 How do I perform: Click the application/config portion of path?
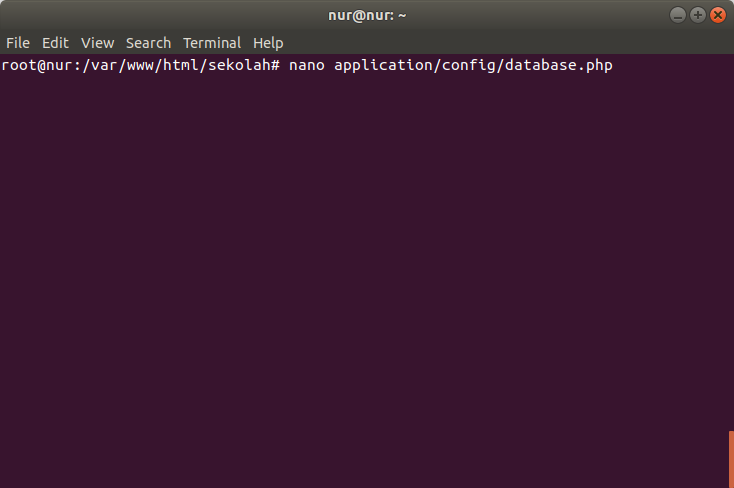pos(415,65)
